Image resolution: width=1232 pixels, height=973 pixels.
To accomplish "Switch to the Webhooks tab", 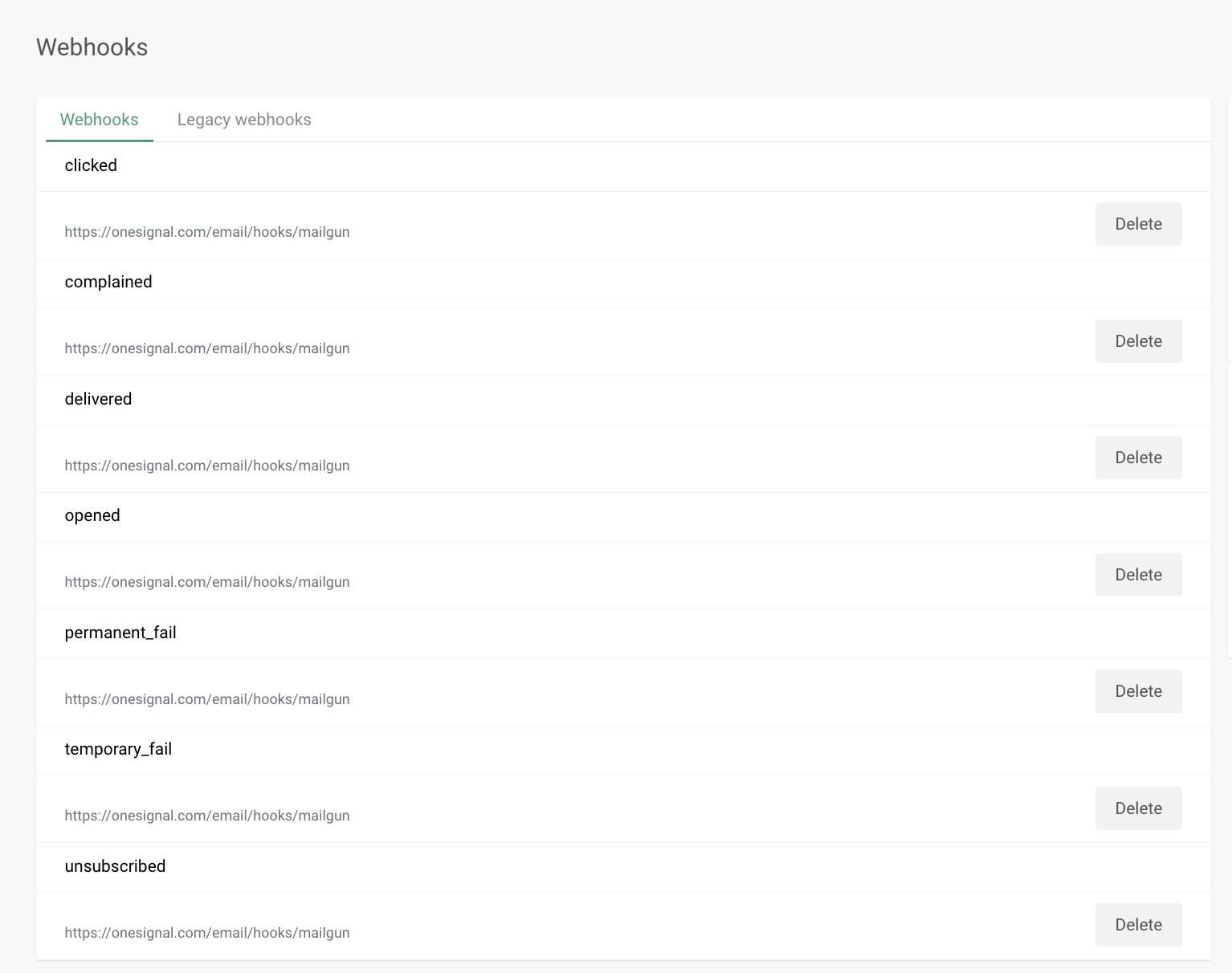I will pyautogui.click(x=100, y=120).
